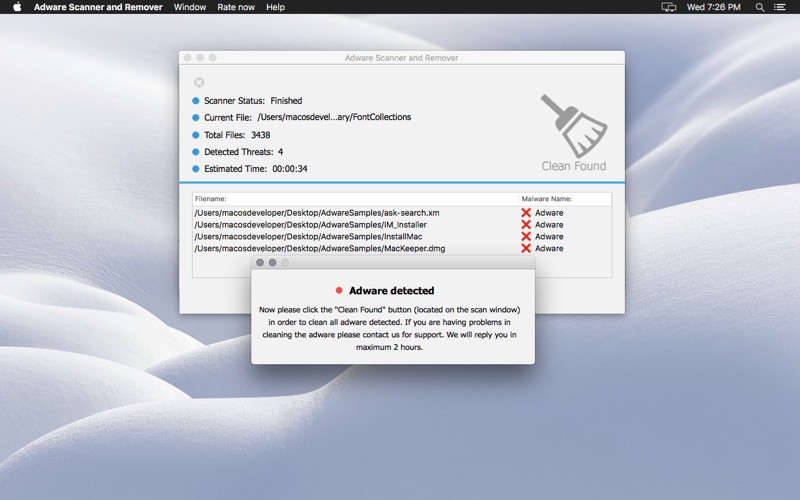
Task: Select ask-search.xm file row
Action: pyautogui.click(x=402, y=213)
